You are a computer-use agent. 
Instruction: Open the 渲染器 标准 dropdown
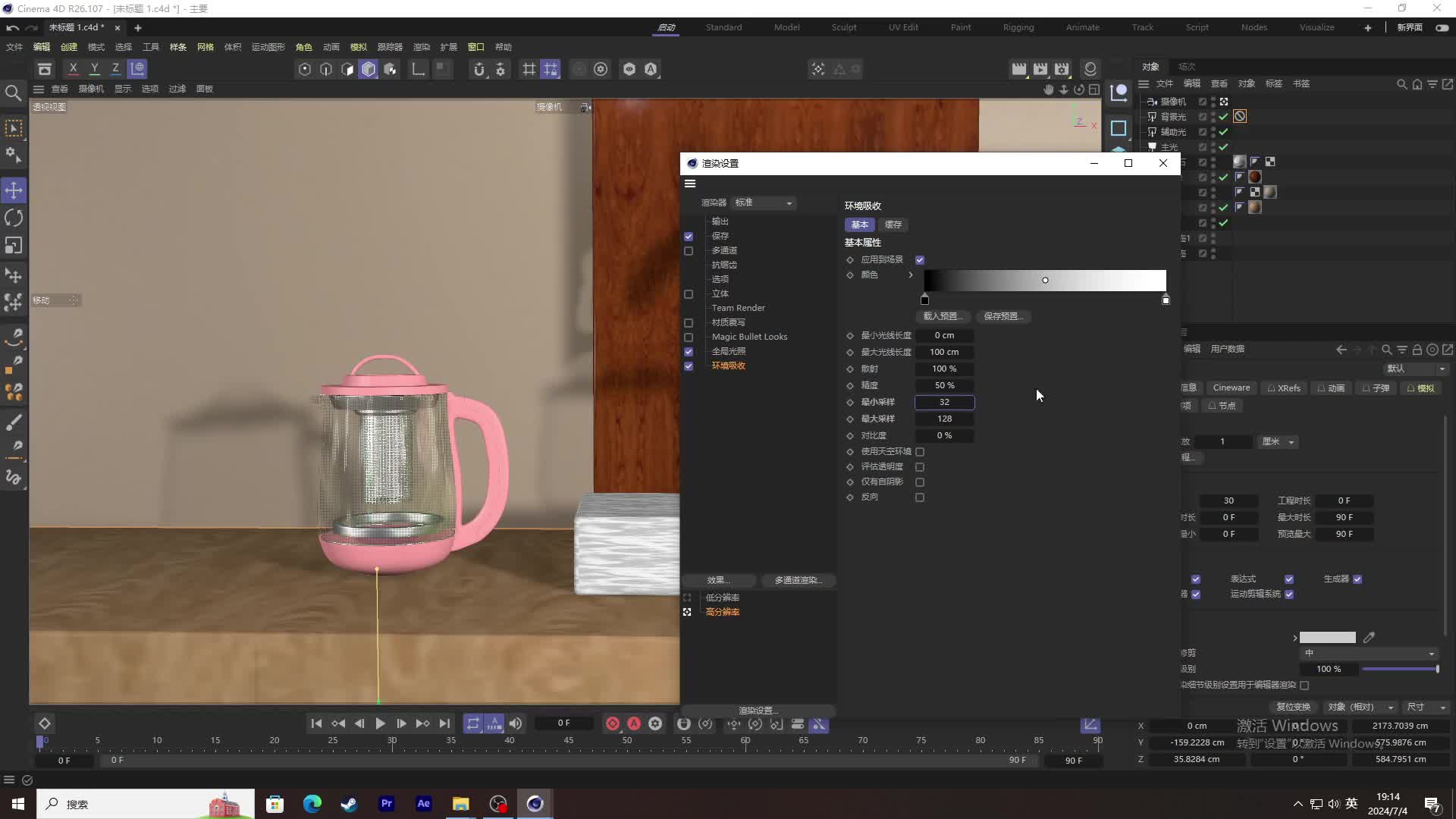pos(764,203)
